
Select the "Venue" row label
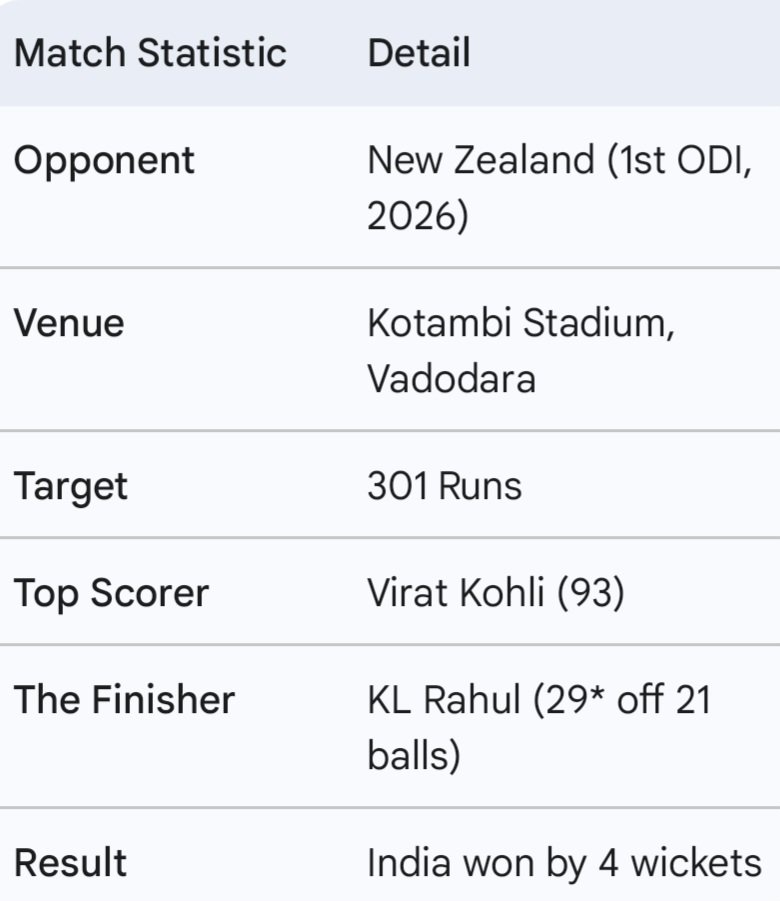tap(68, 323)
